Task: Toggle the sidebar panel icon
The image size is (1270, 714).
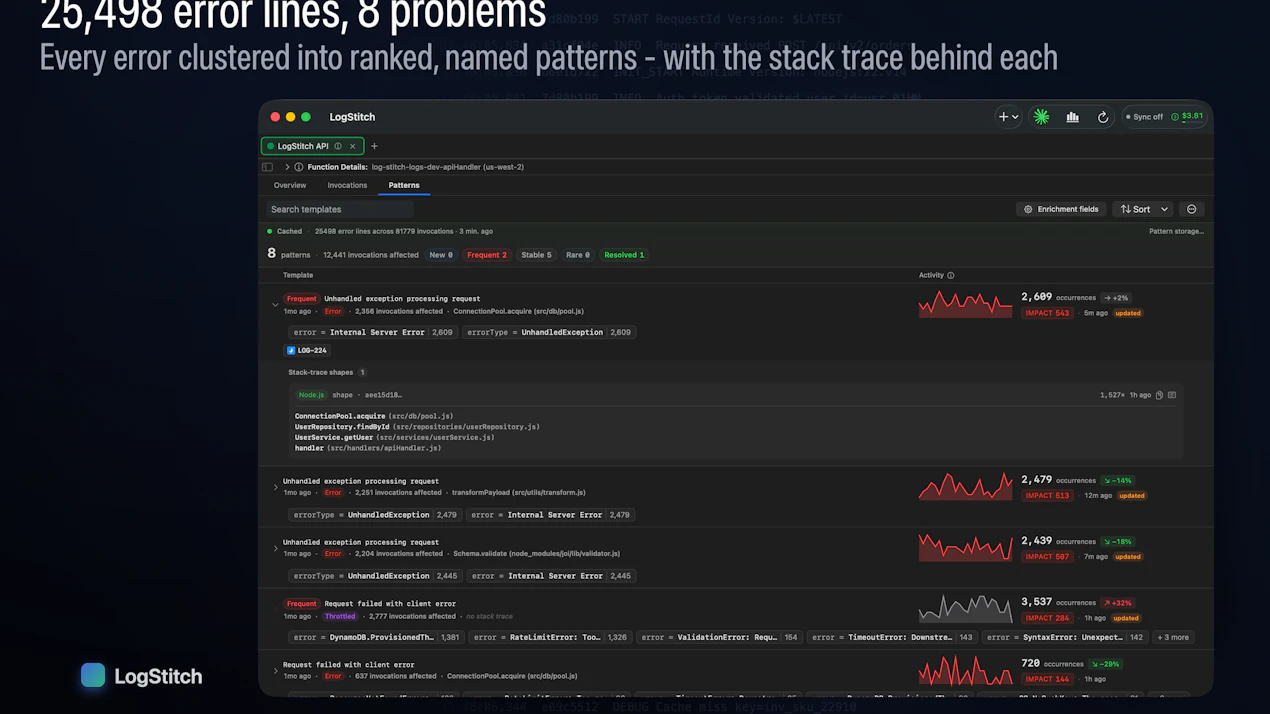Action: (268, 167)
